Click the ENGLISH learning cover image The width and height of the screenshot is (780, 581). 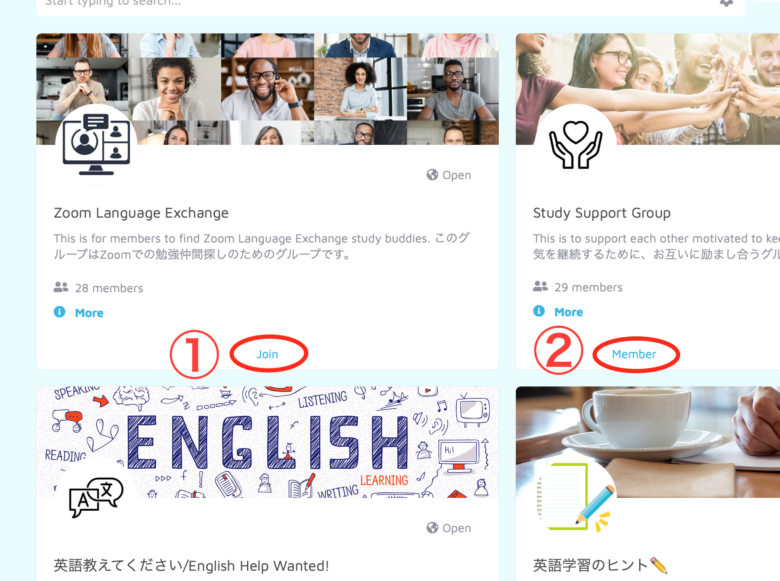pyautogui.click(x=268, y=442)
